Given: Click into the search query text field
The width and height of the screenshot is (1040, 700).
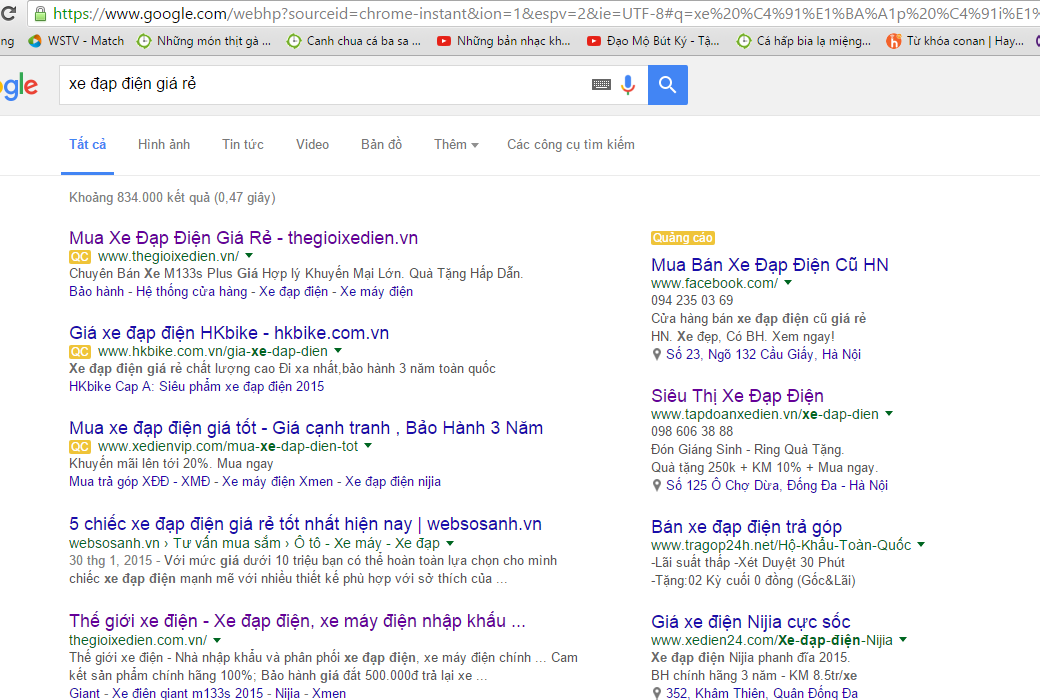Looking at the screenshot, I should click(x=320, y=85).
